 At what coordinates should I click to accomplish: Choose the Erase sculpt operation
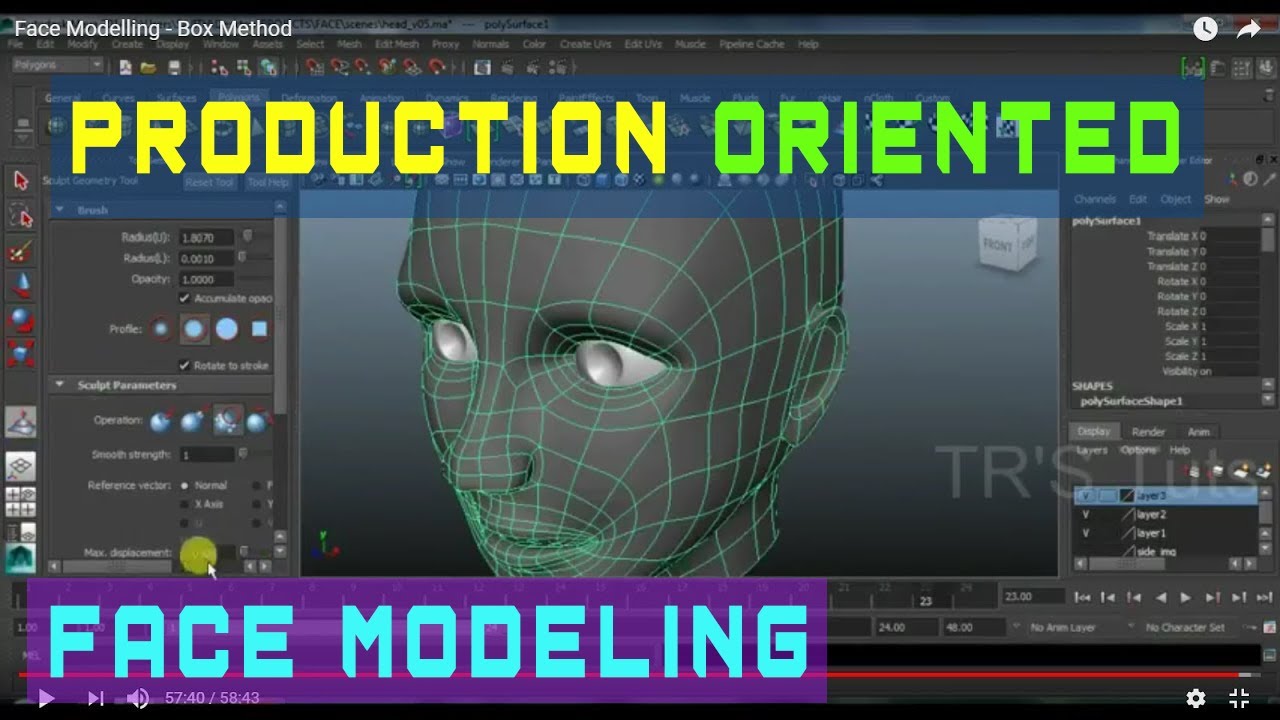[x=258, y=422]
